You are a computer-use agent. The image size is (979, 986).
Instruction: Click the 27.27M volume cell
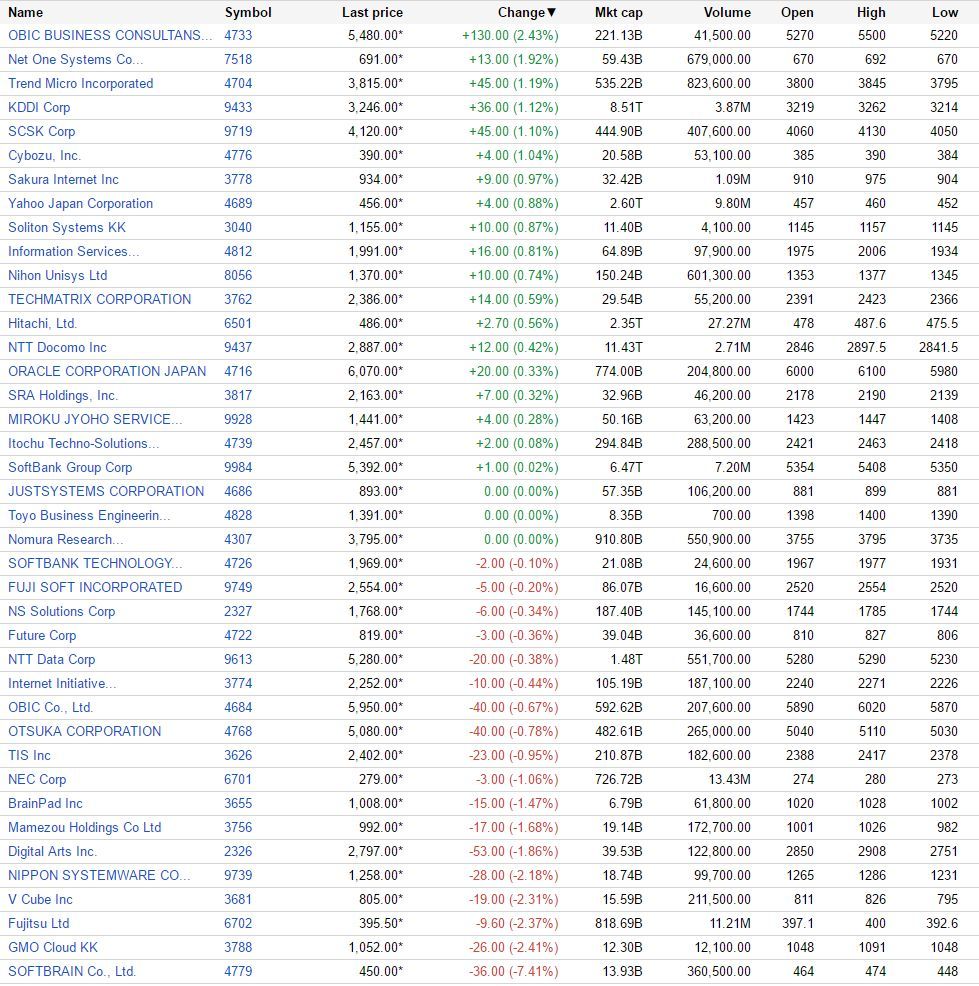coord(729,324)
